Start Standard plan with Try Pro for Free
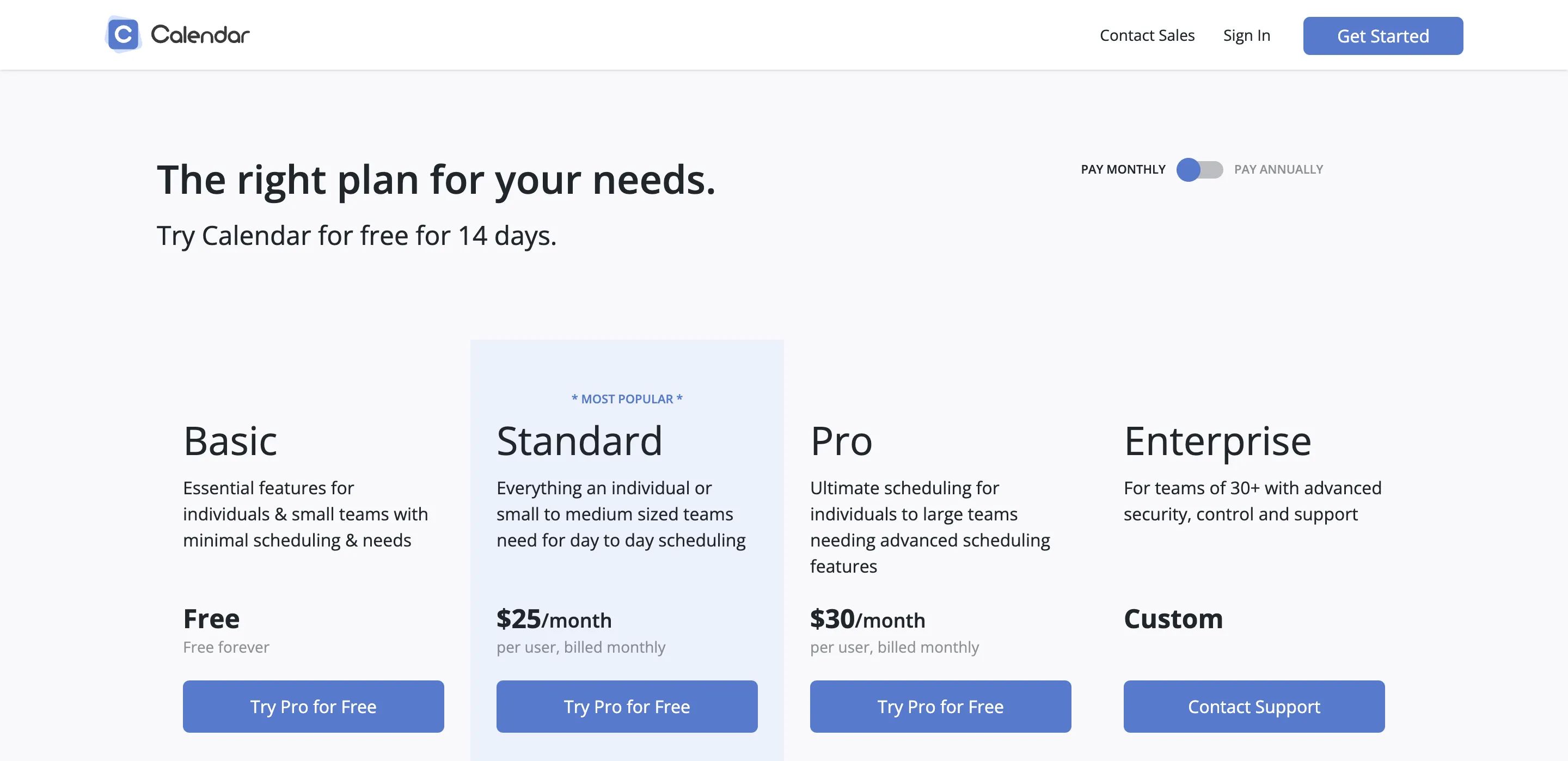Image resolution: width=1568 pixels, height=761 pixels. point(627,706)
